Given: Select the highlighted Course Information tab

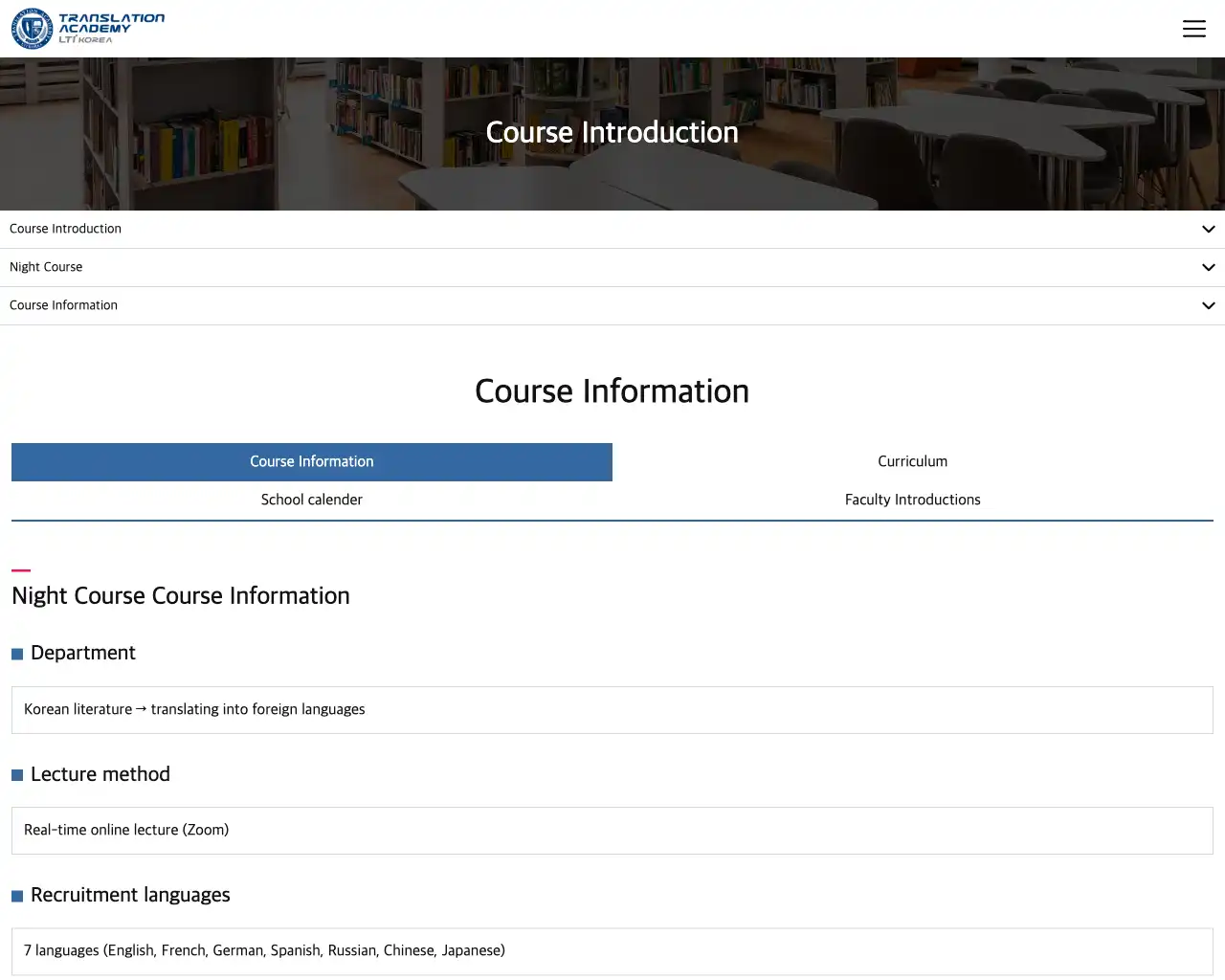Looking at the screenshot, I should pos(312,461).
